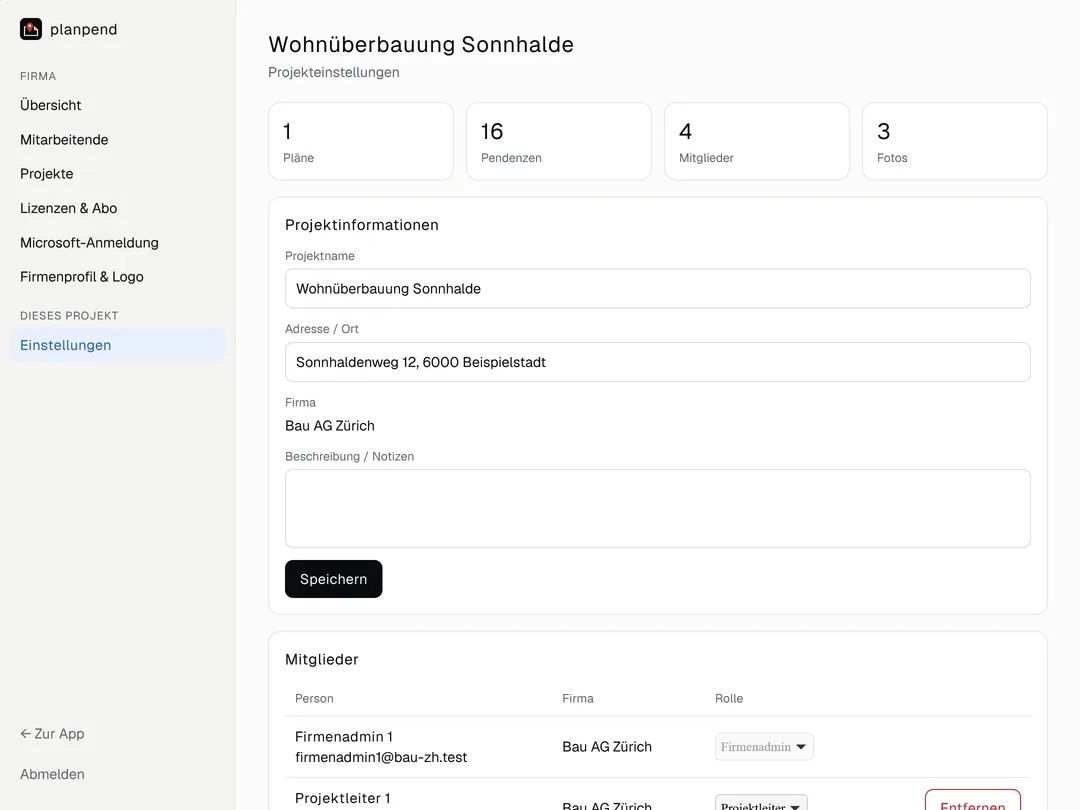This screenshot has height=810, width=1080.
Task: Click the Person column header
Action: click(x=314, y=698)
